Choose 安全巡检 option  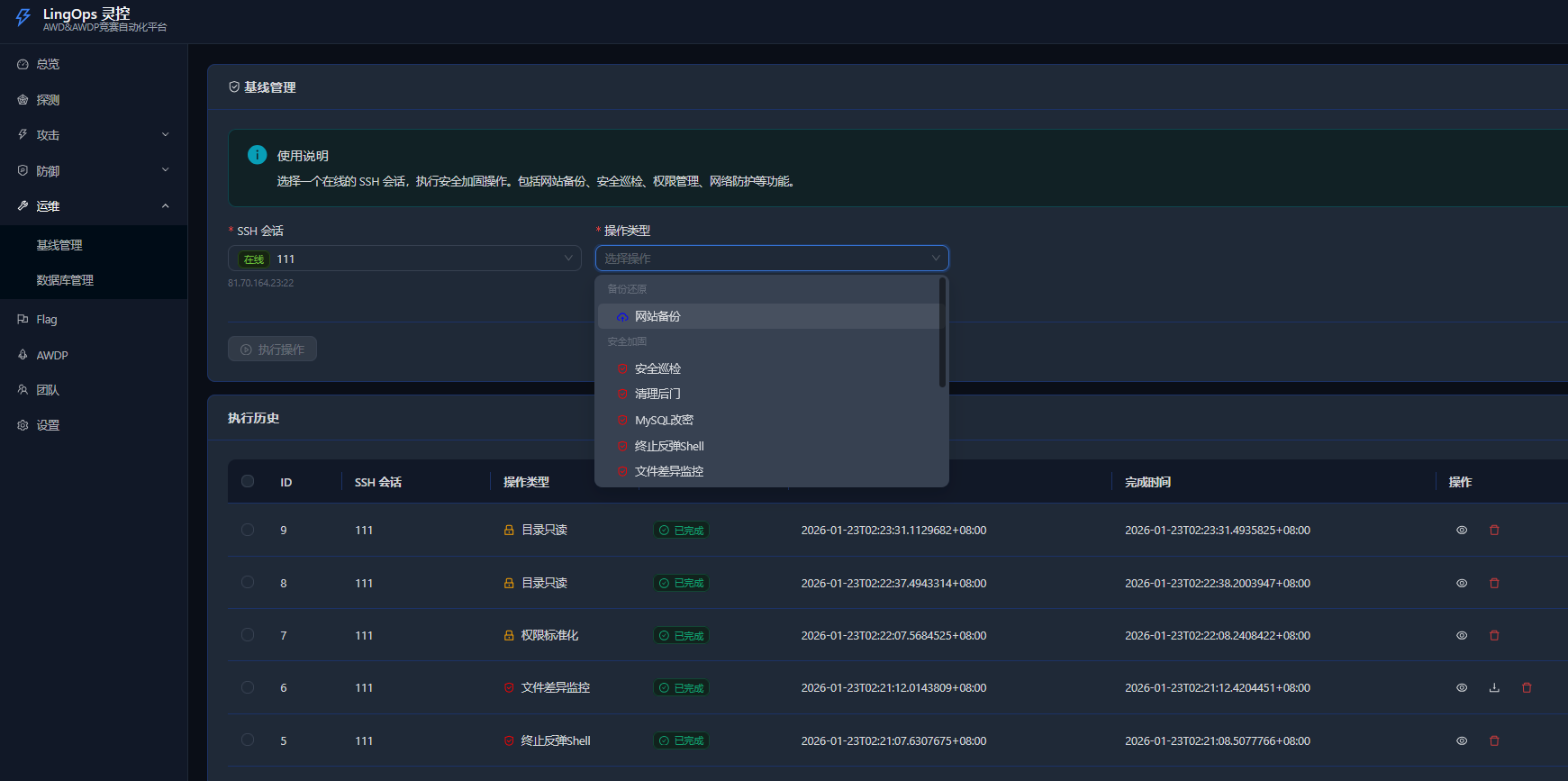click(768, 368)
